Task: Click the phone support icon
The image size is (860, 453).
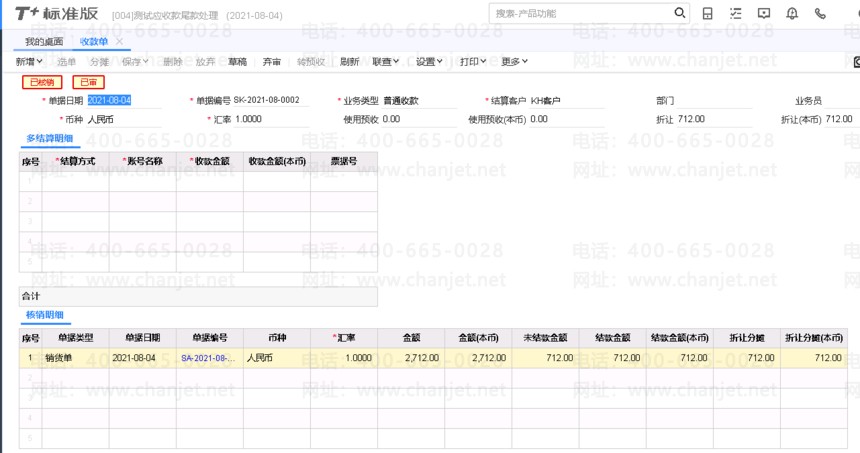Action: (x=820, y=14)
